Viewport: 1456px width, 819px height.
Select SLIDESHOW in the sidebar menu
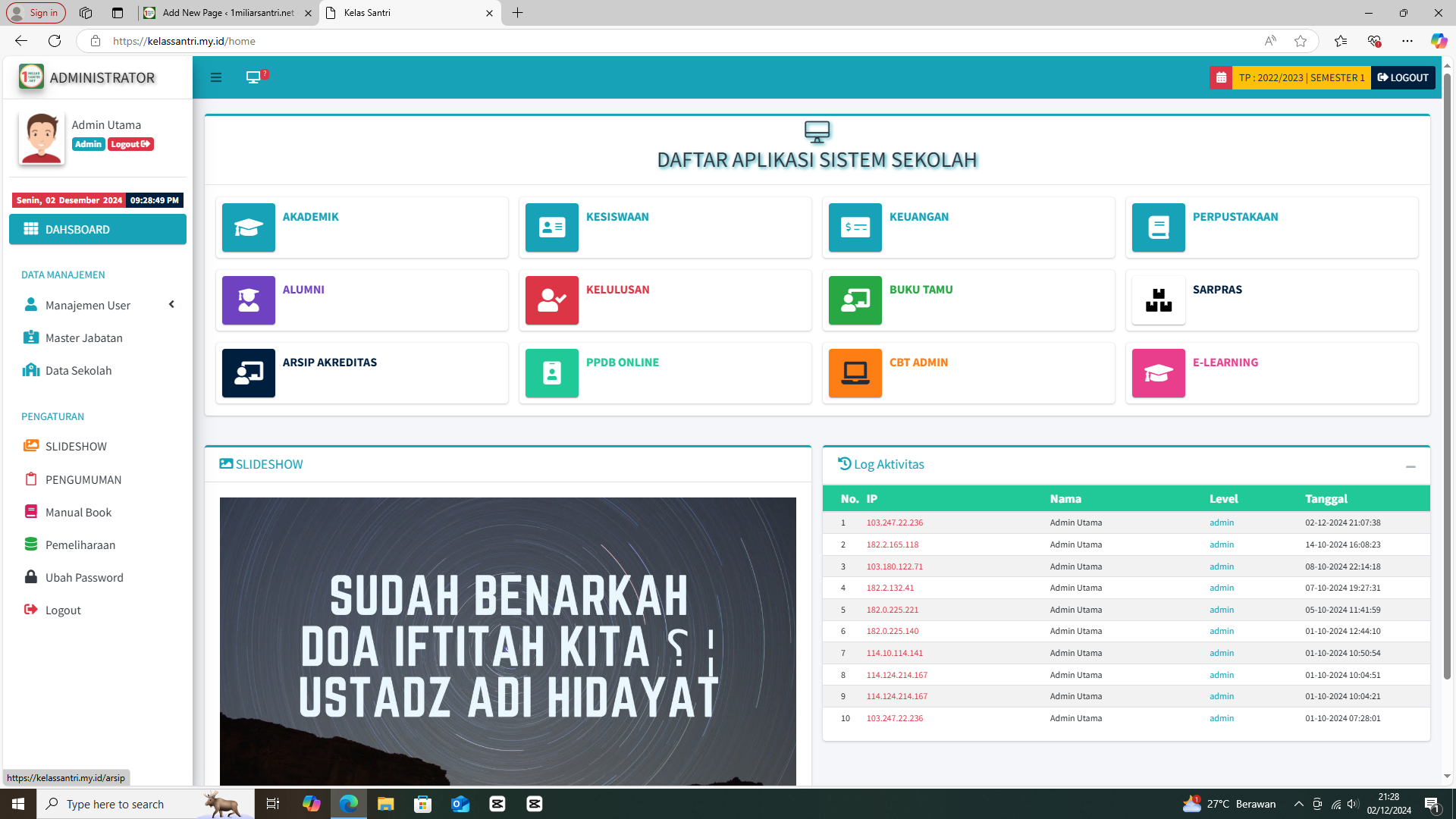pos(76,446)
